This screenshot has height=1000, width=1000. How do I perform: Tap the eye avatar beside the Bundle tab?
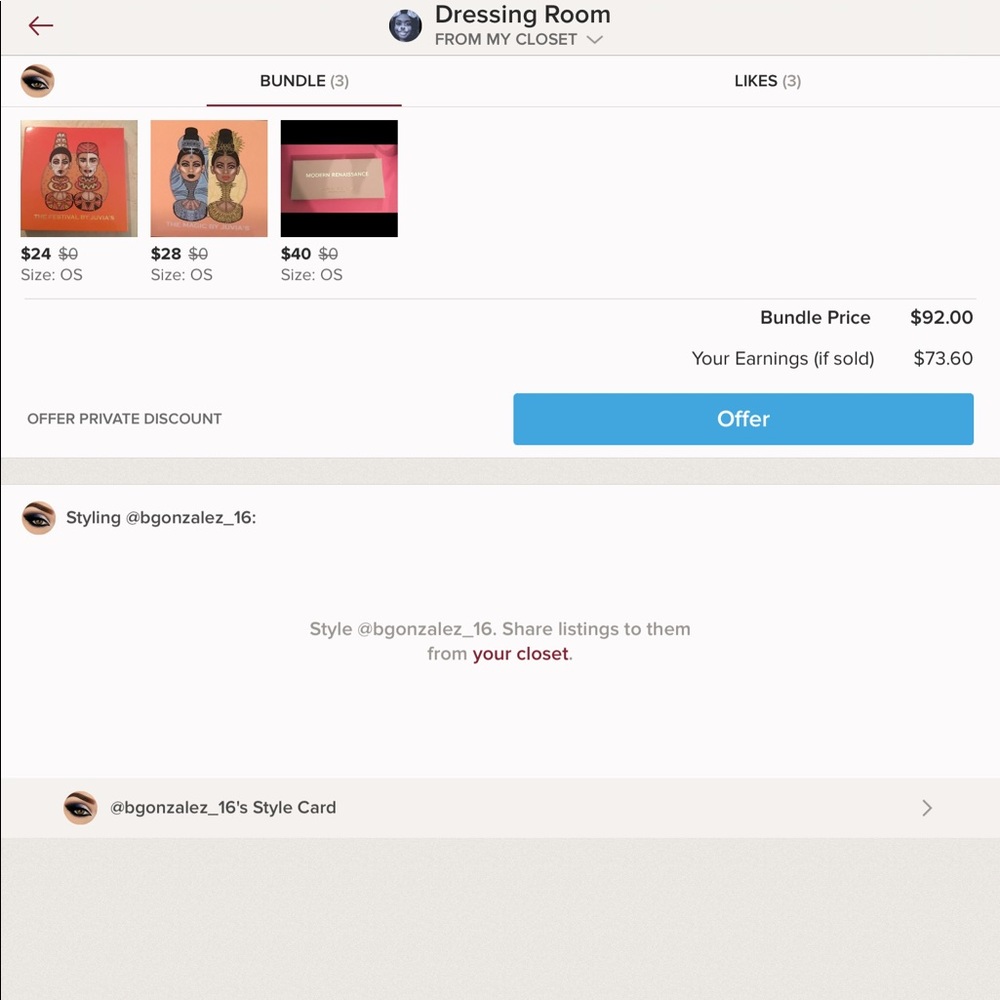38,81
